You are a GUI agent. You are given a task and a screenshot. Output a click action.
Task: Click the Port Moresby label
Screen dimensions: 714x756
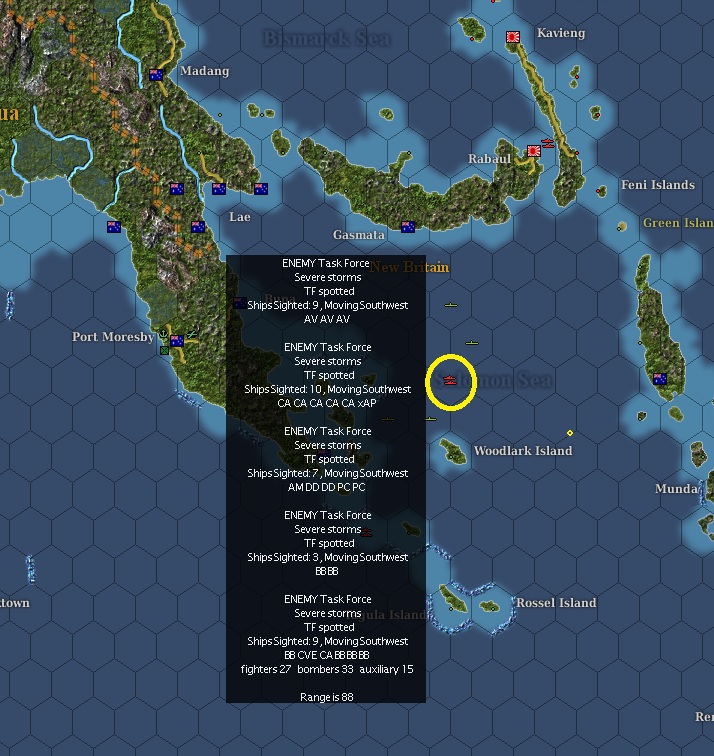(x=113, y=337)
